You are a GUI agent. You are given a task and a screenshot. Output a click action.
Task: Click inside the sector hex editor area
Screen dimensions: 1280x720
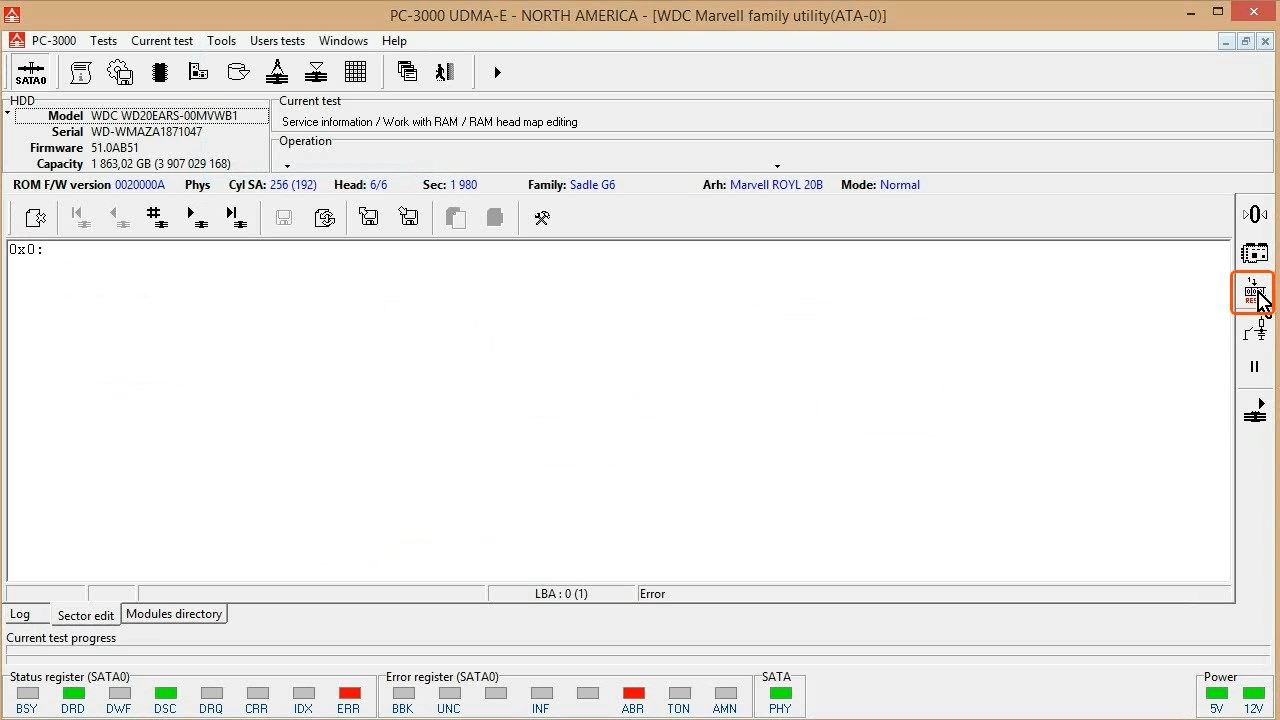(618, 410)
